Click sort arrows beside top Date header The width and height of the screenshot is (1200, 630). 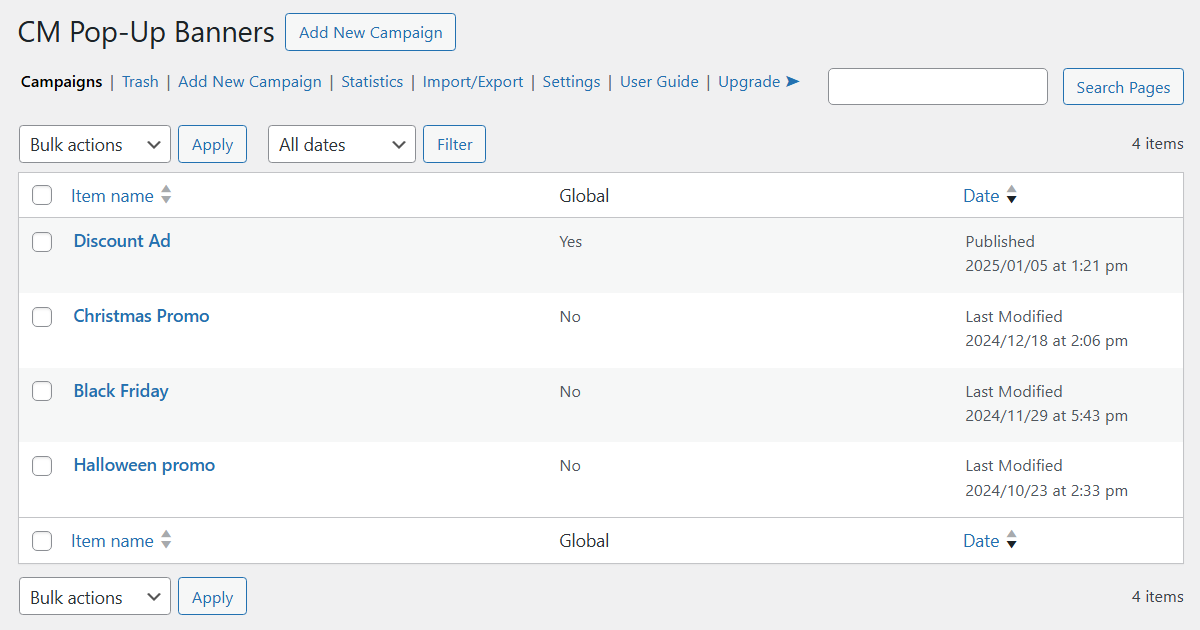(x=1011, y=195)
